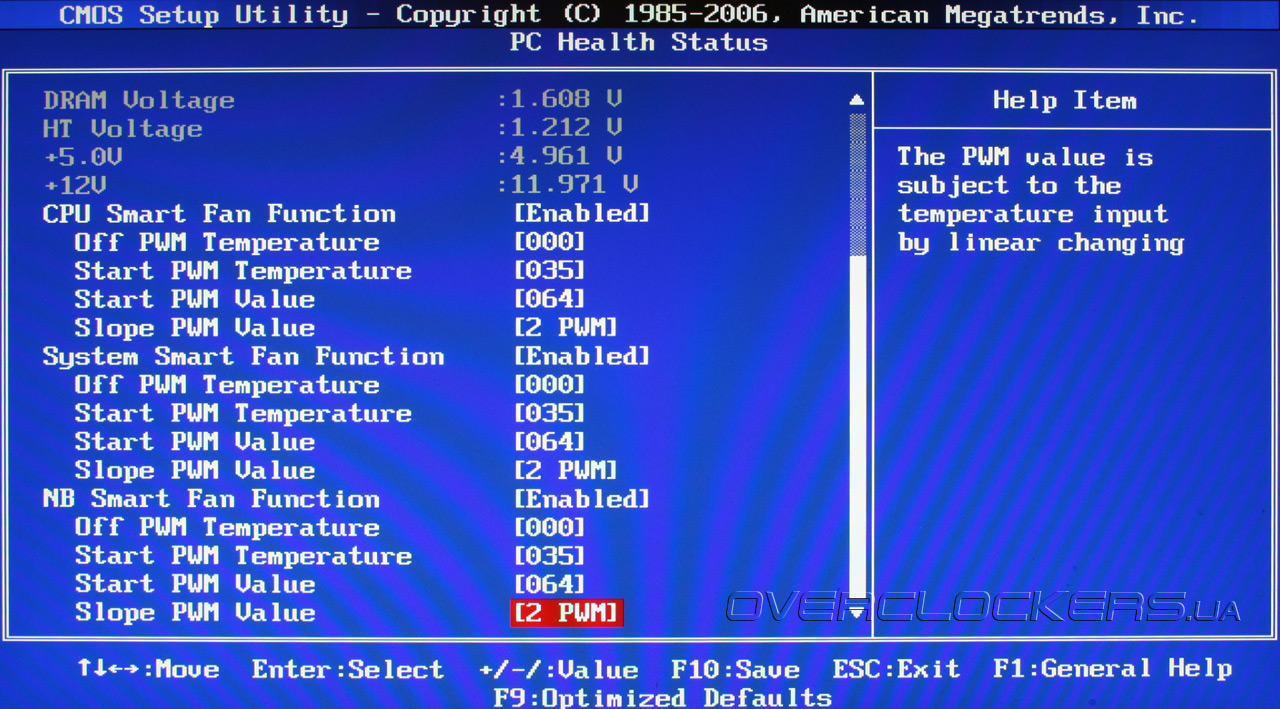Image resolution: width=1280 pixels, height=709 pixels.
Task: Click the arrow keys Move hint
Action: click(x=148, y=669)
